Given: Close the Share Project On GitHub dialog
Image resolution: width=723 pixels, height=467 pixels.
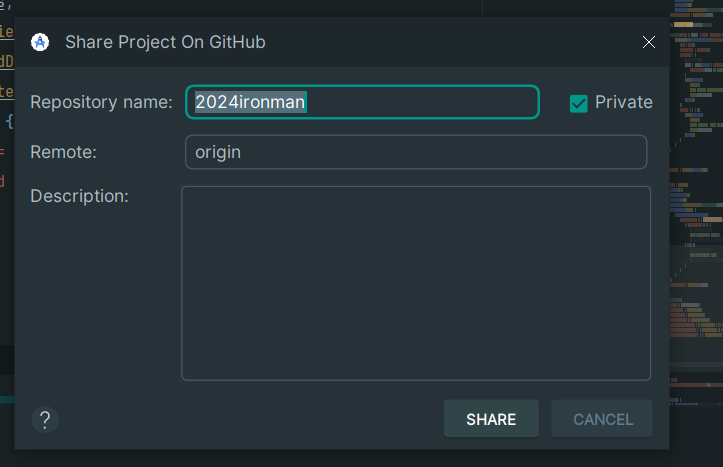Looking at the screenshot, I should (x=648, y=42).
